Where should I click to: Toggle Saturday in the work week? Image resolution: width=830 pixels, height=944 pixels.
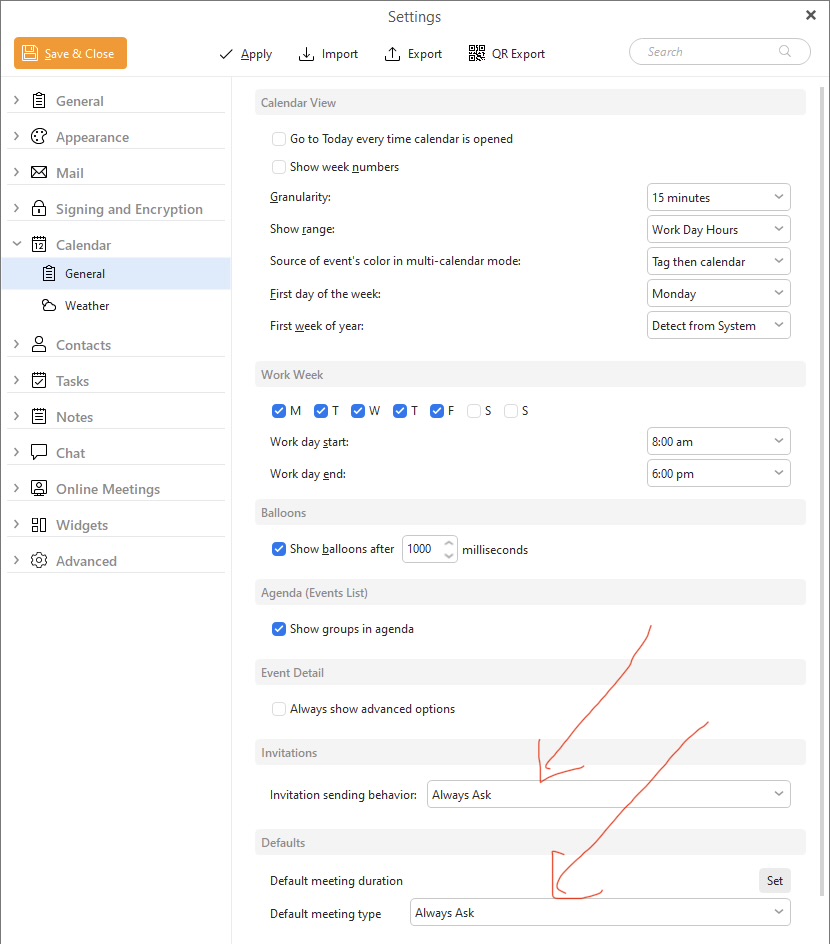[474, 411]
